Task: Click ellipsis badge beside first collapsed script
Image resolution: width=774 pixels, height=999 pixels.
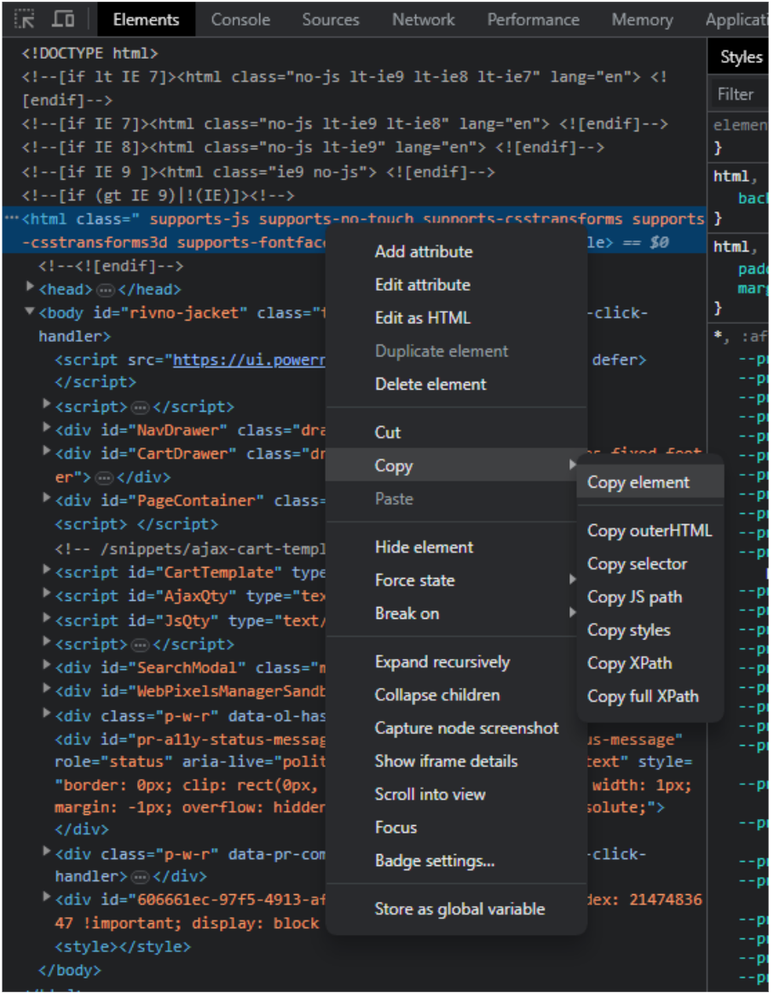Action: click(140, 408)
